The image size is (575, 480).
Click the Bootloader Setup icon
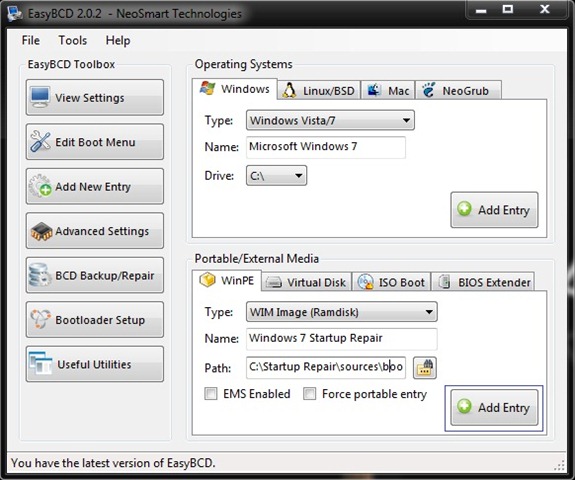click(x=40, y=319)
